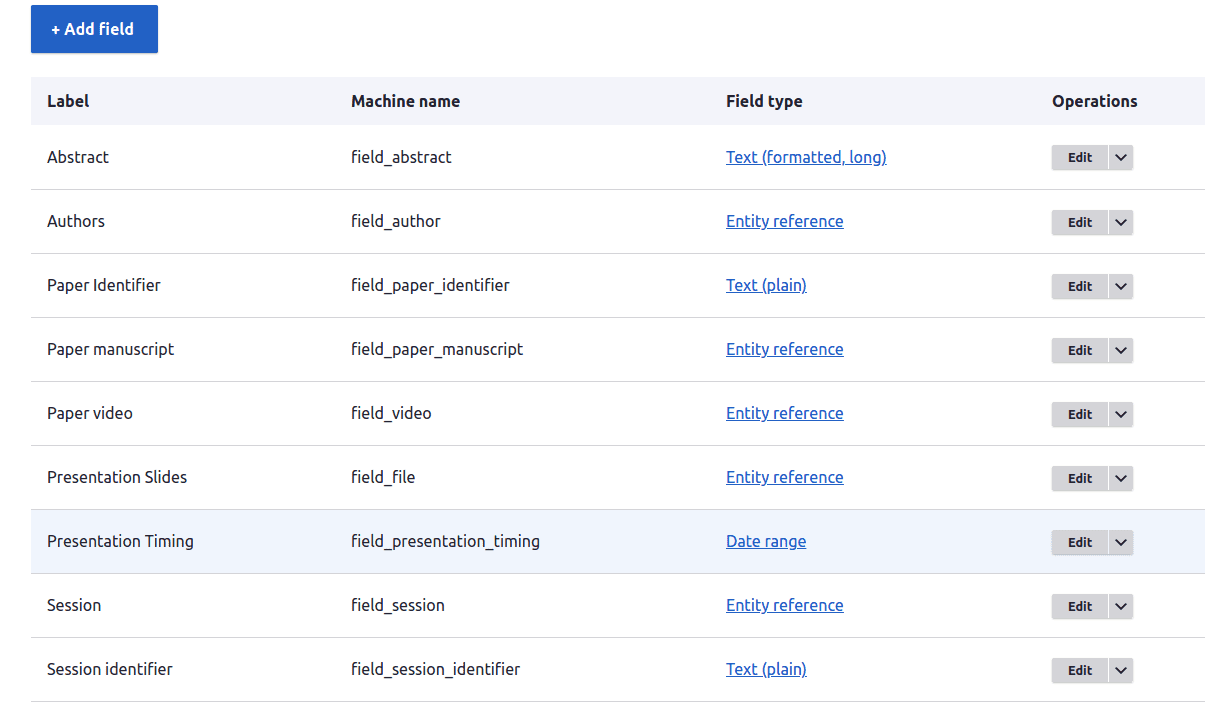1205x726 pixels.
Task: Edit the Paper Identifier field
Action: pos(1080,286)
